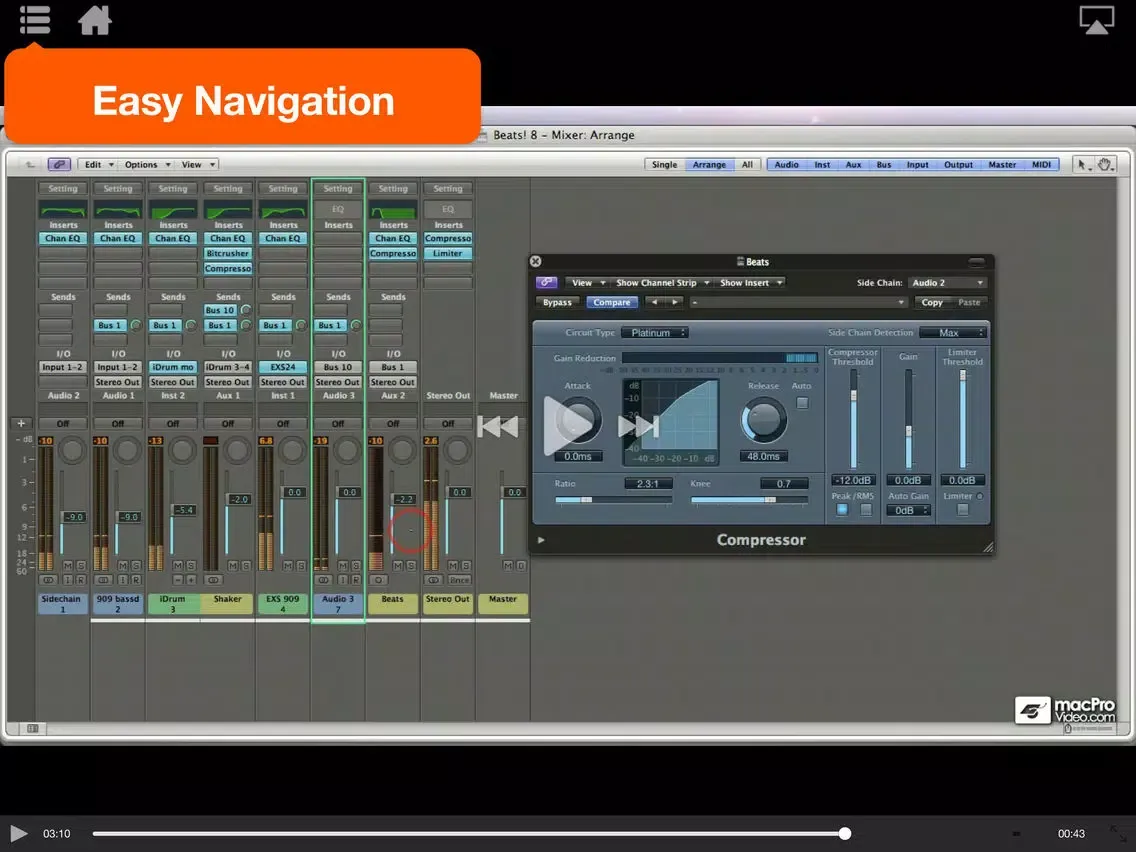Tap the skip-forward overlay icon
The width and height of the screenshot is (1136, 852).
click(638, 427)
